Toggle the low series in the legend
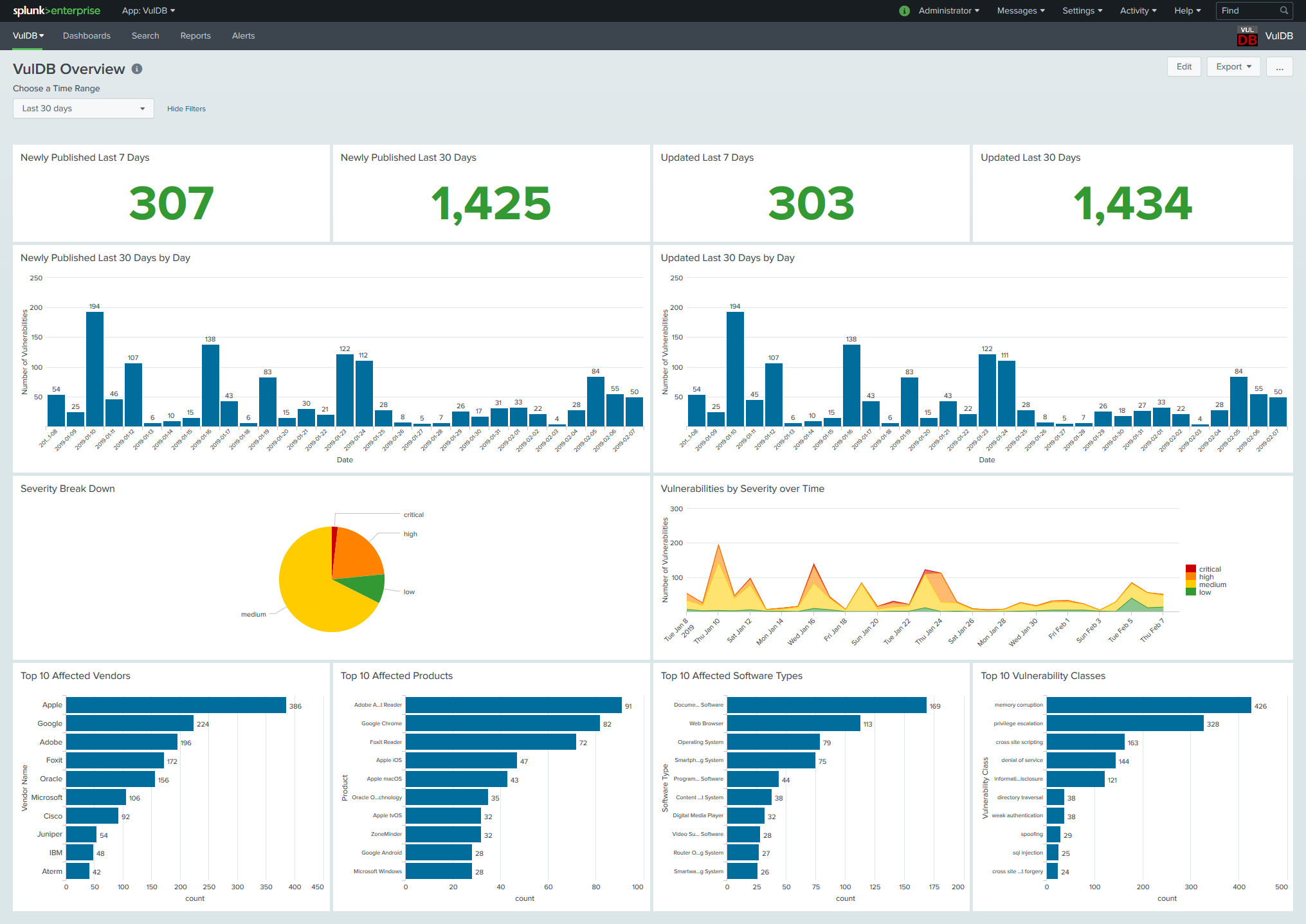This screenshot has height=924, width=1306. (x=1199, y=592)
